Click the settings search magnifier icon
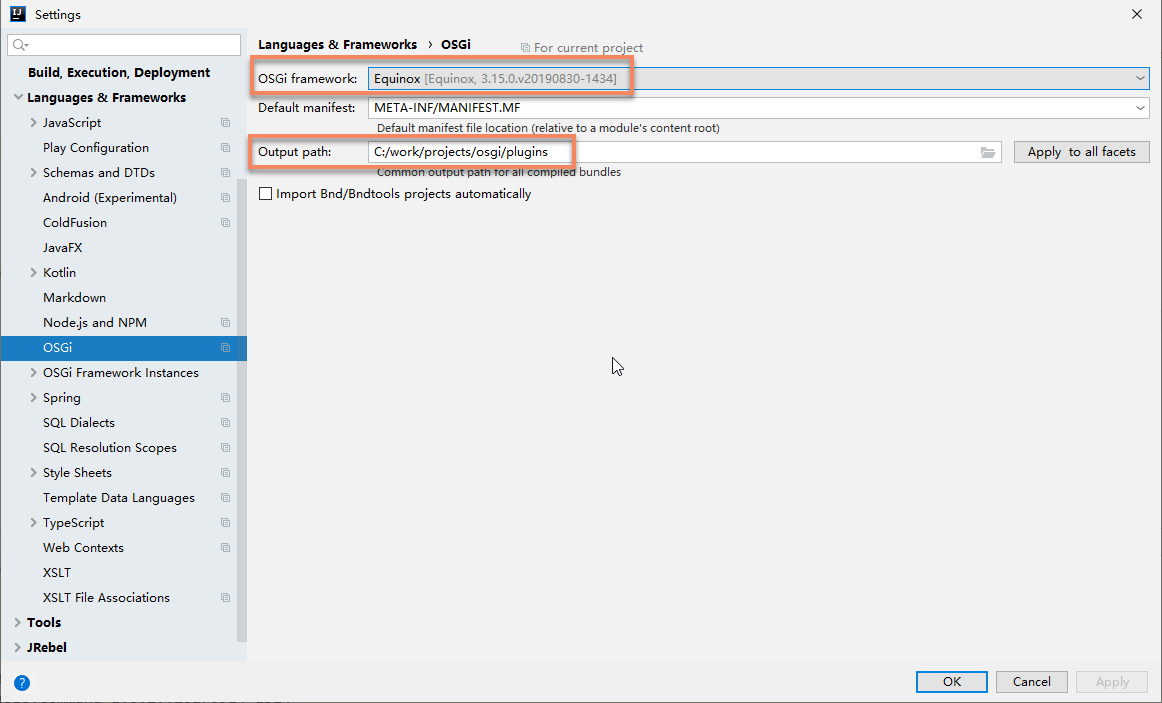Screen dimensions: 1162x703 [x=20, y=45]
